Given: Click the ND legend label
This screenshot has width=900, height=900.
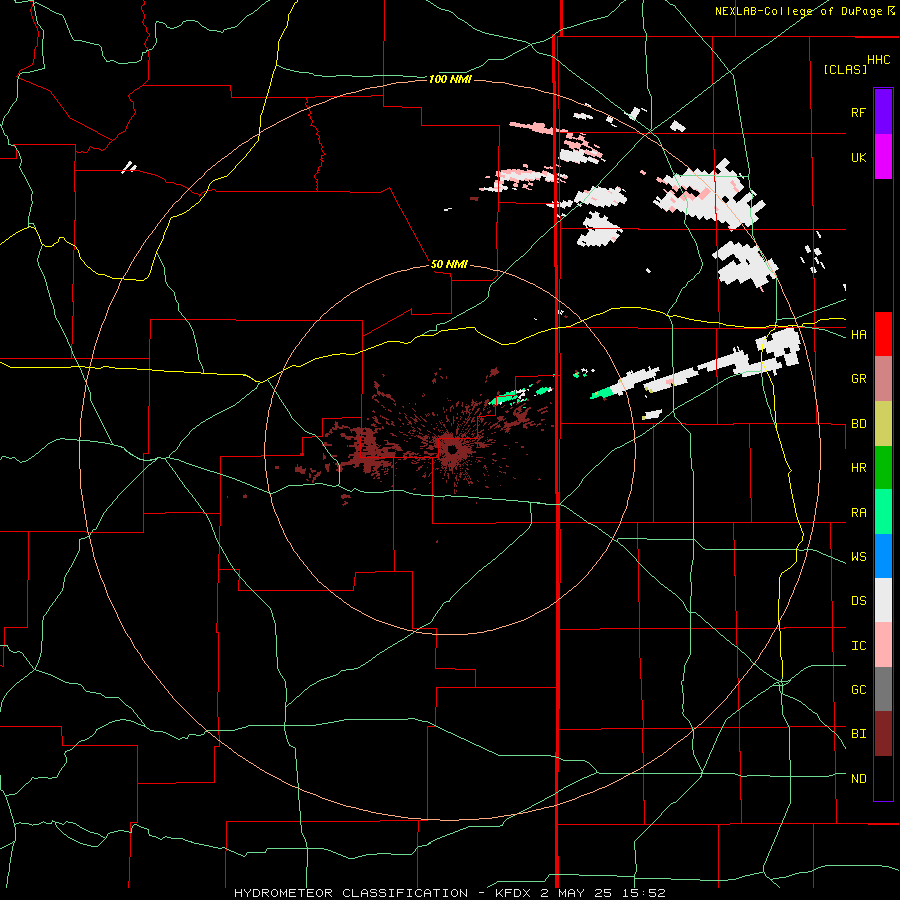Looking at the screenshot, I should [858, 779].
